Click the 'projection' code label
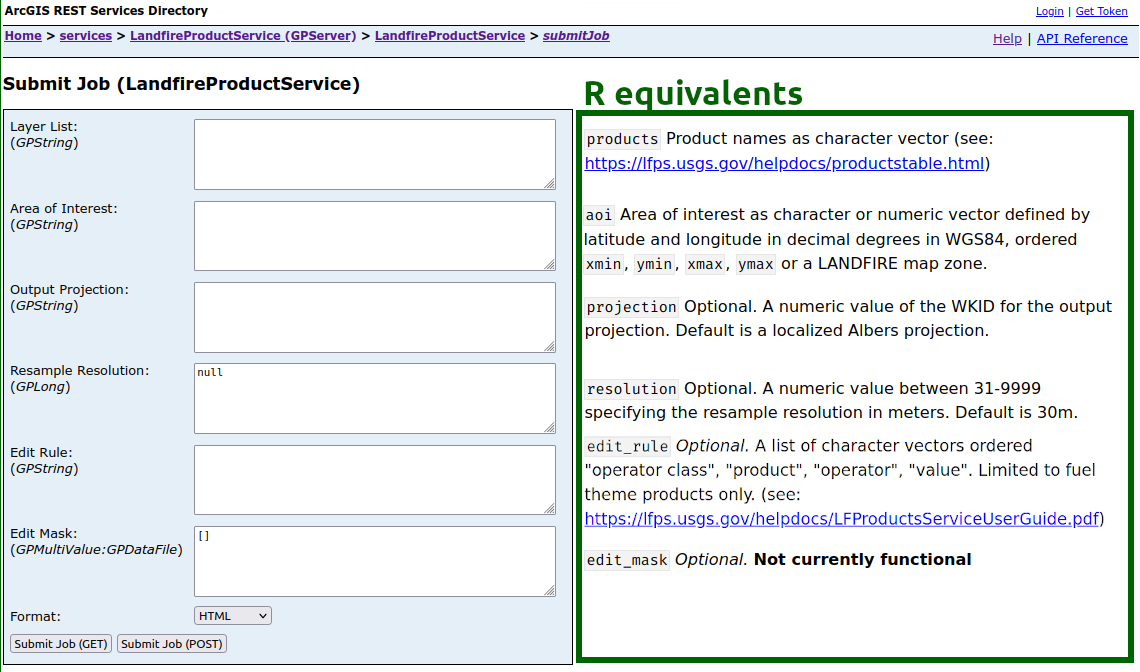 [631, 307]
